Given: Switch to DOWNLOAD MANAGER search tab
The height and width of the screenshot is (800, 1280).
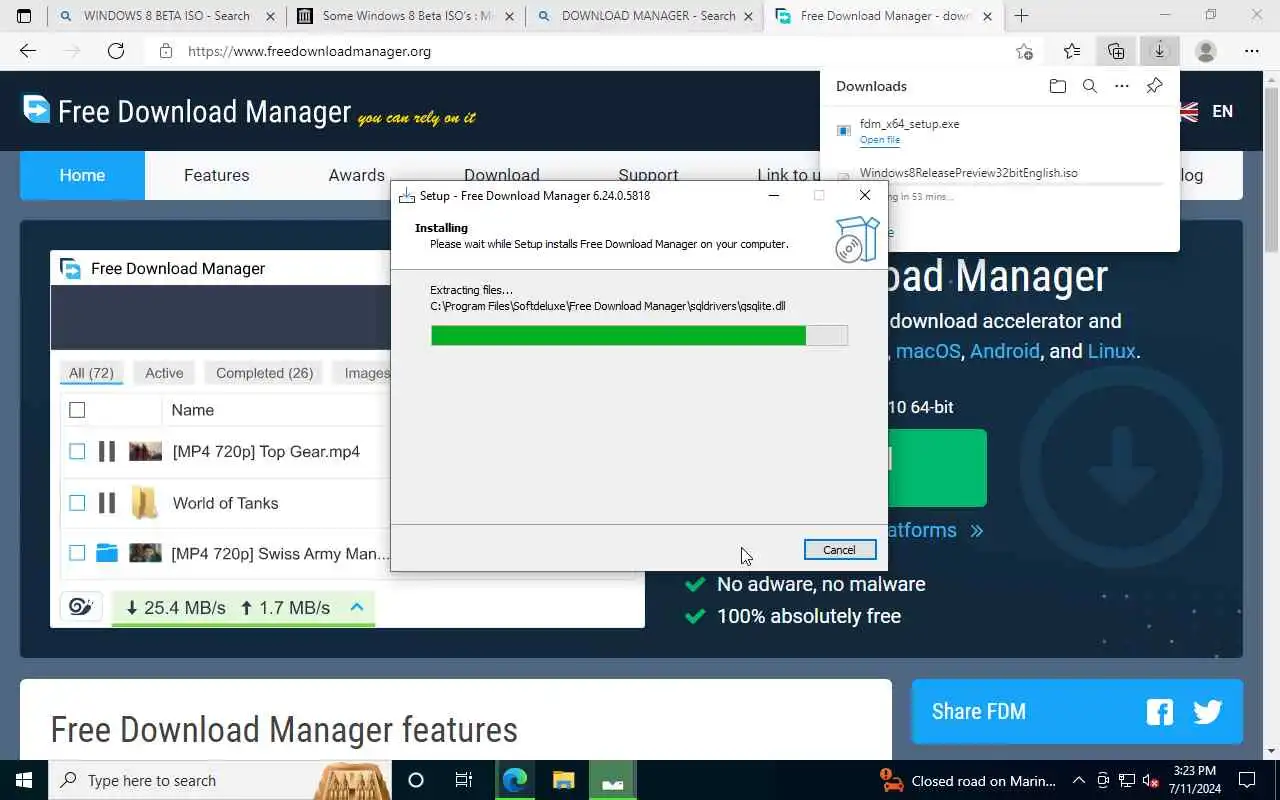Looking at the screenshot, I should pyautogui.click(x=645, y=16).
